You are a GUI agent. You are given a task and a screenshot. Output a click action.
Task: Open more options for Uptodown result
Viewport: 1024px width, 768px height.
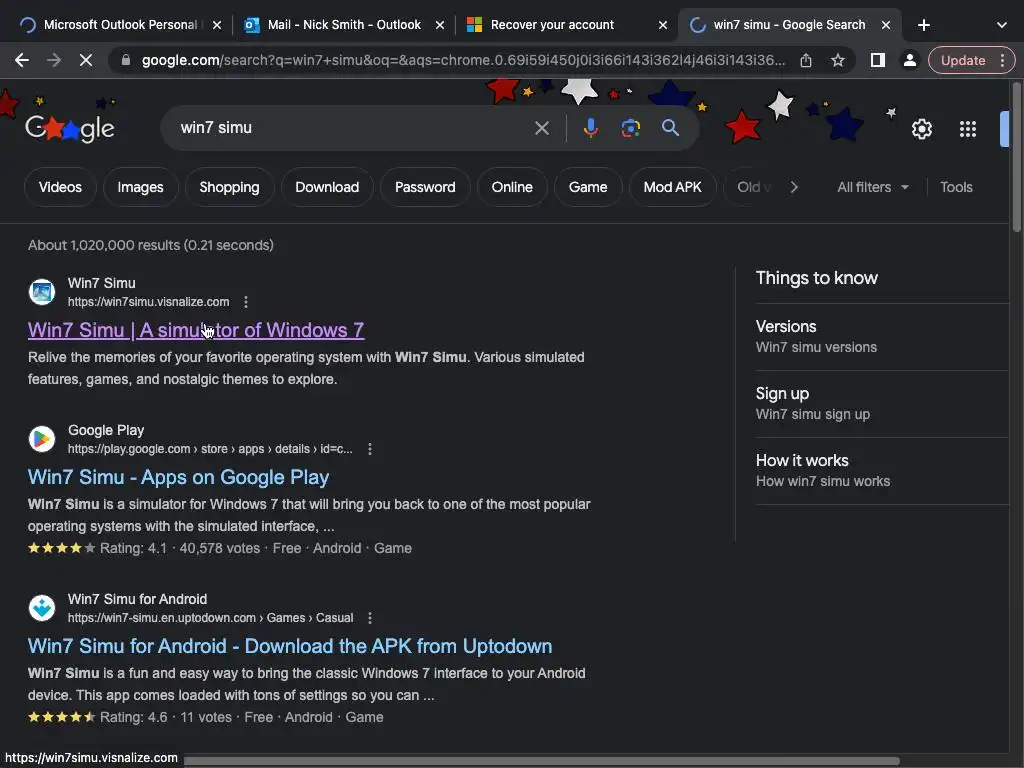tap(370, 618)
